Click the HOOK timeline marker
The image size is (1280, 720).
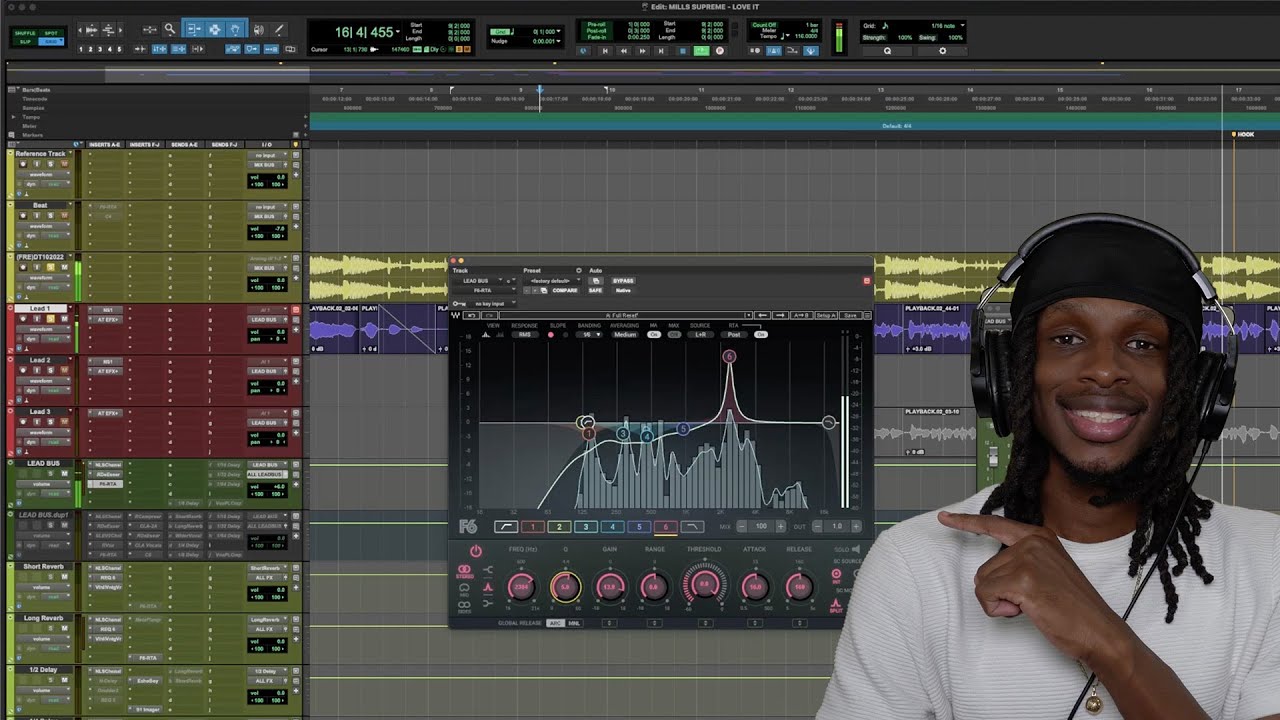tap(1243, 134)
